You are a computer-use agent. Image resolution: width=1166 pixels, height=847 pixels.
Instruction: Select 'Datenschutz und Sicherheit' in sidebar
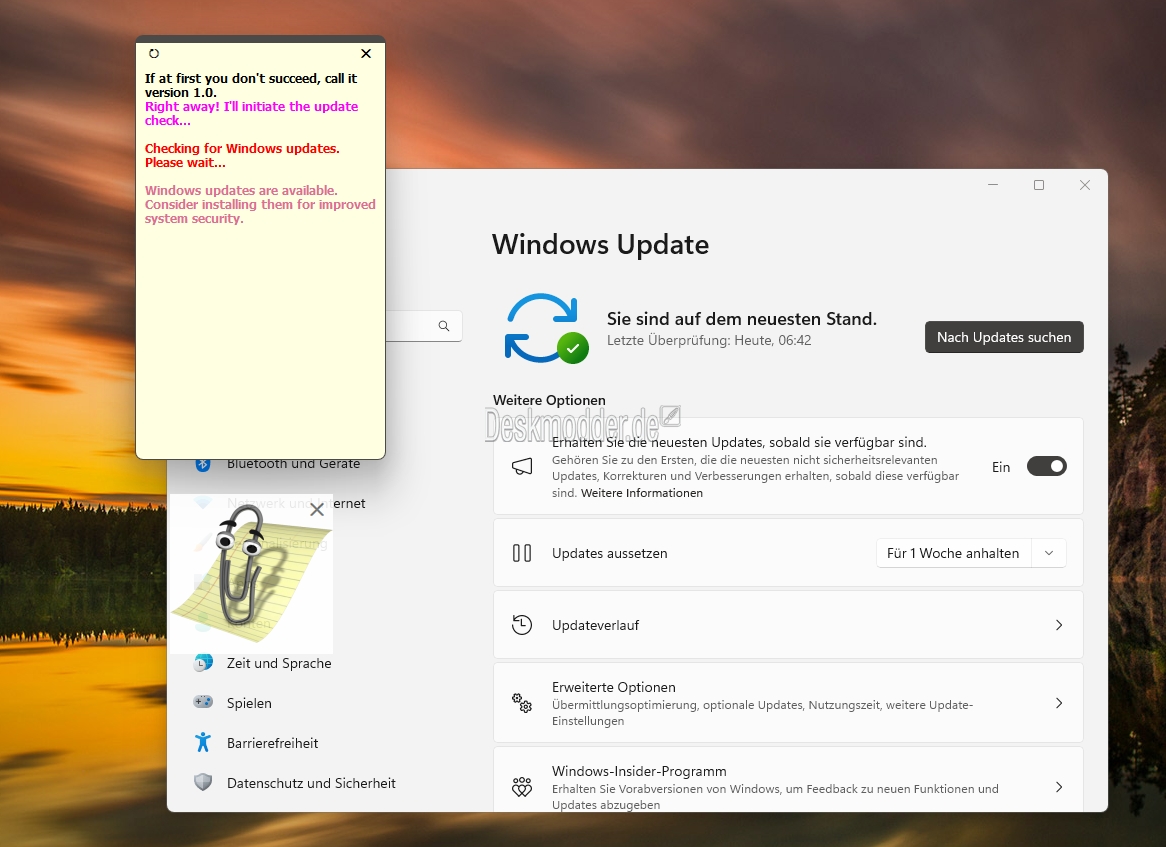311,783
